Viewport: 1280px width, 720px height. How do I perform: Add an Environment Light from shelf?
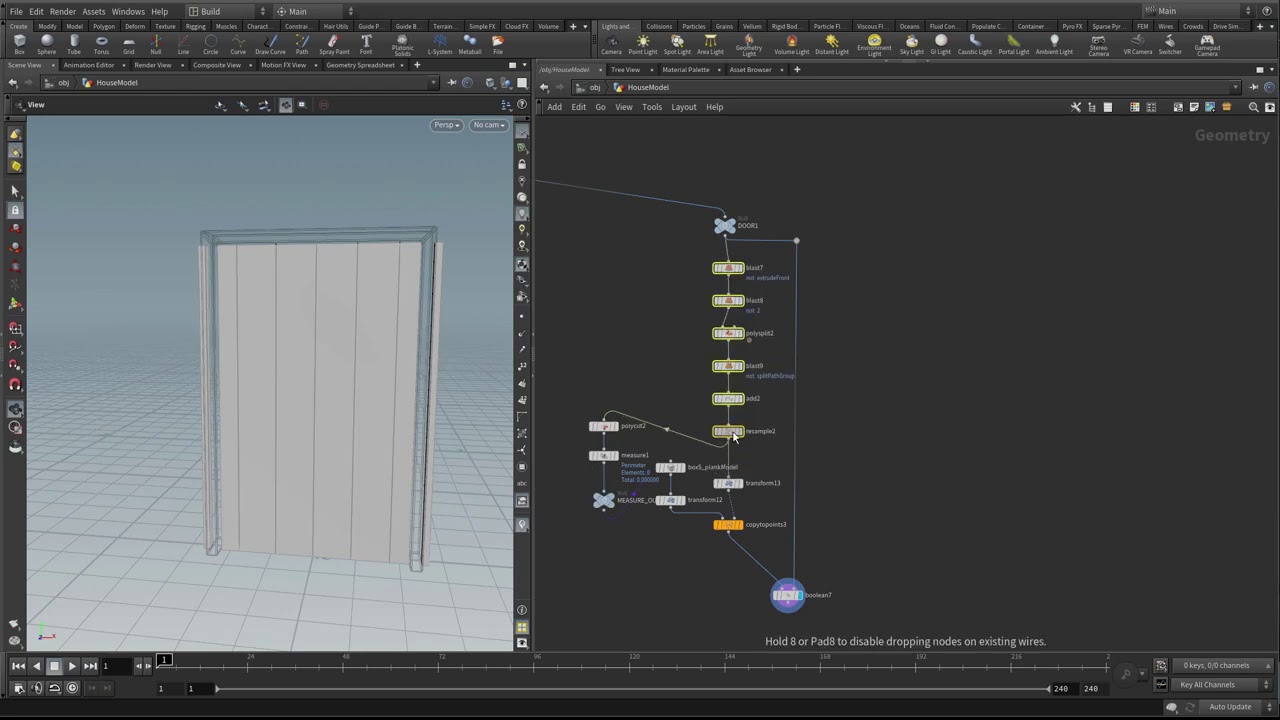tap(874, 45)
